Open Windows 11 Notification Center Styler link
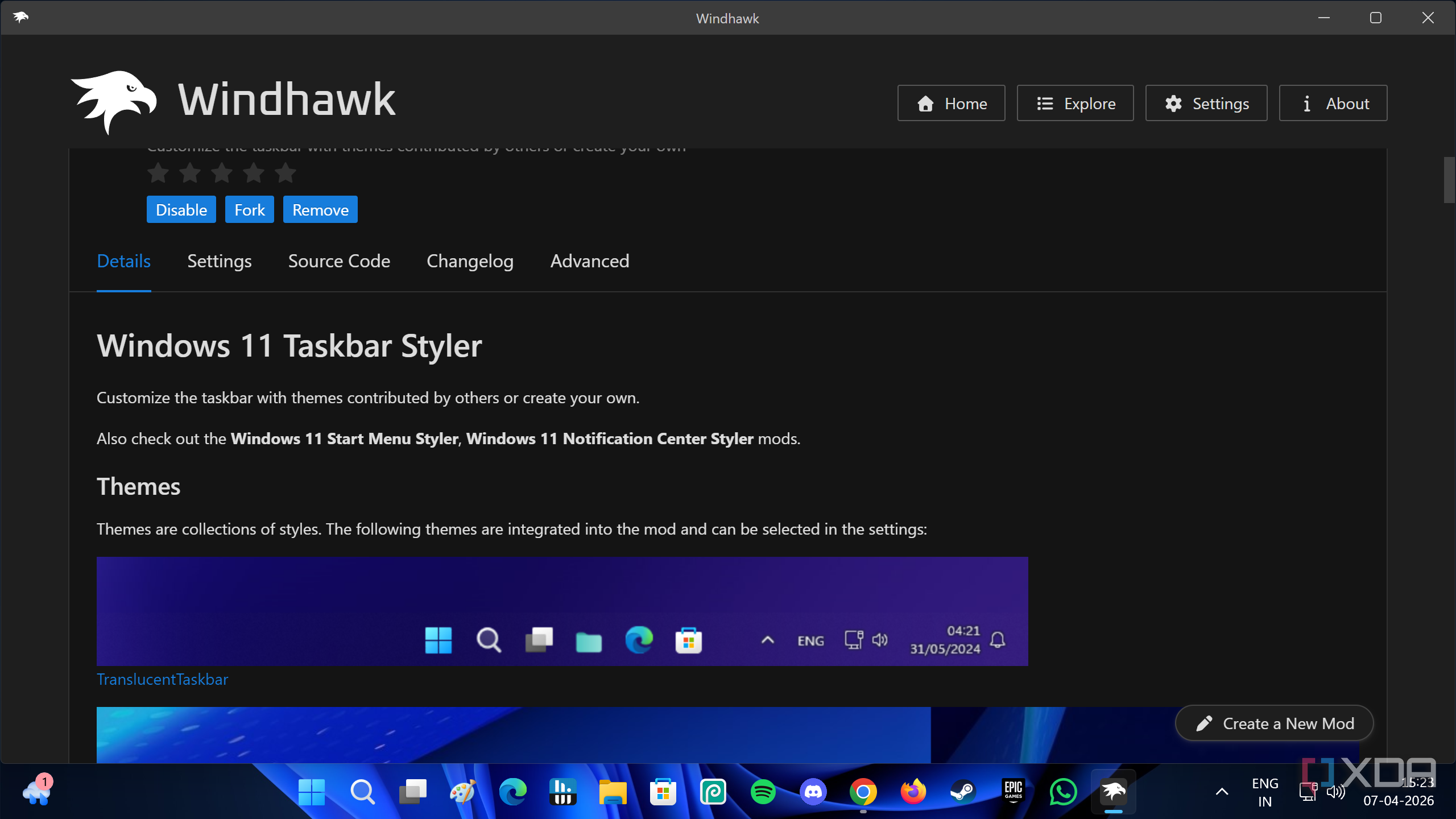 610,439
